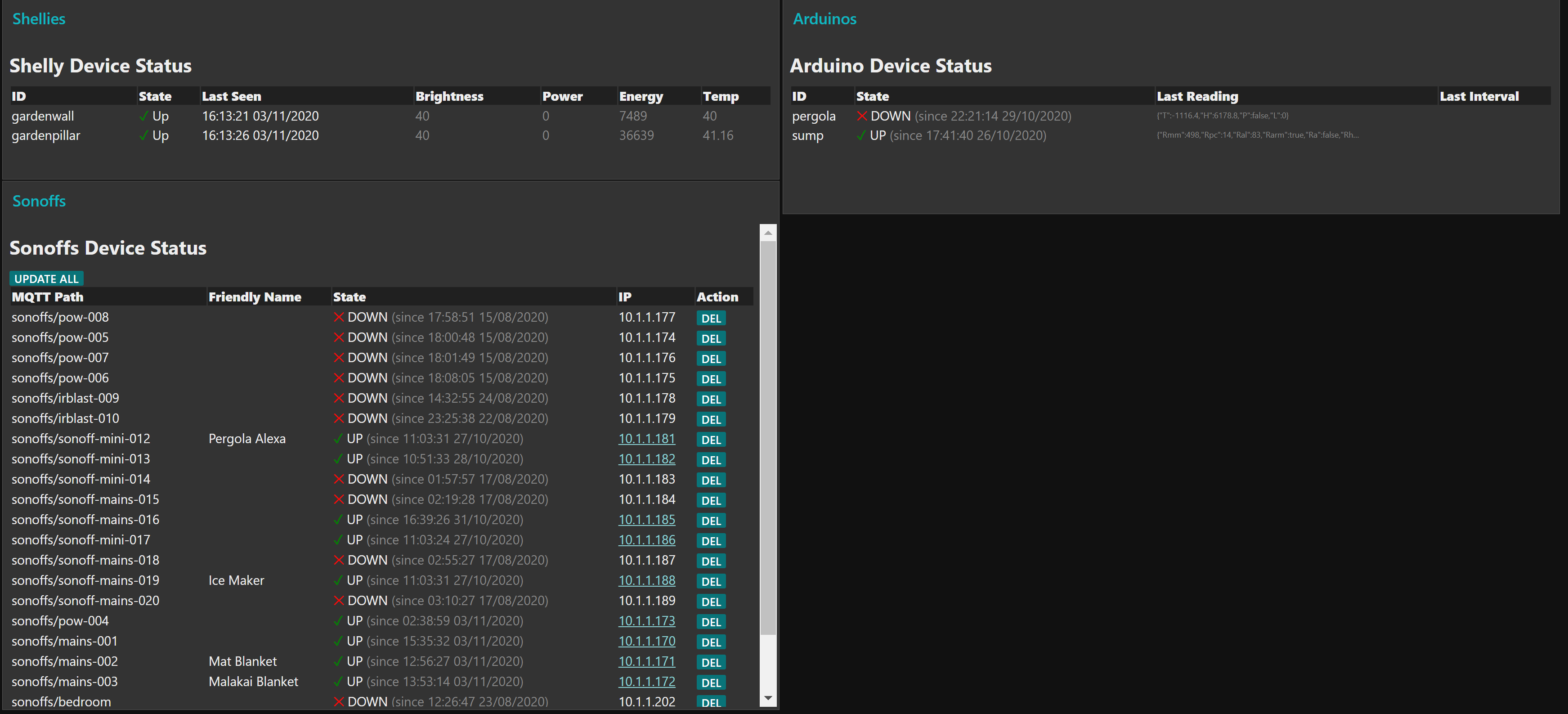Viewport: 1568px width, 714px height.
Task: Open the Shellies section heading
Action: point(39,19)
